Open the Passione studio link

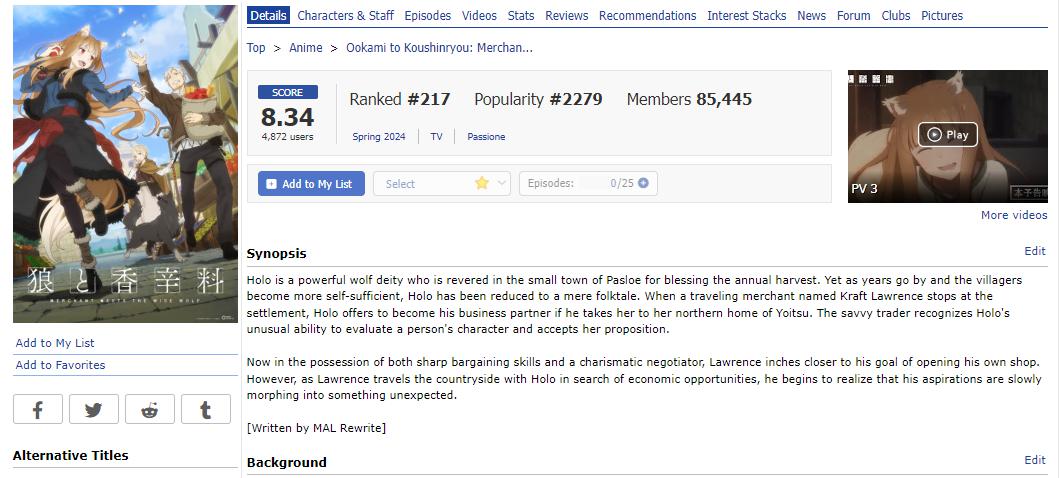(486, 137)
